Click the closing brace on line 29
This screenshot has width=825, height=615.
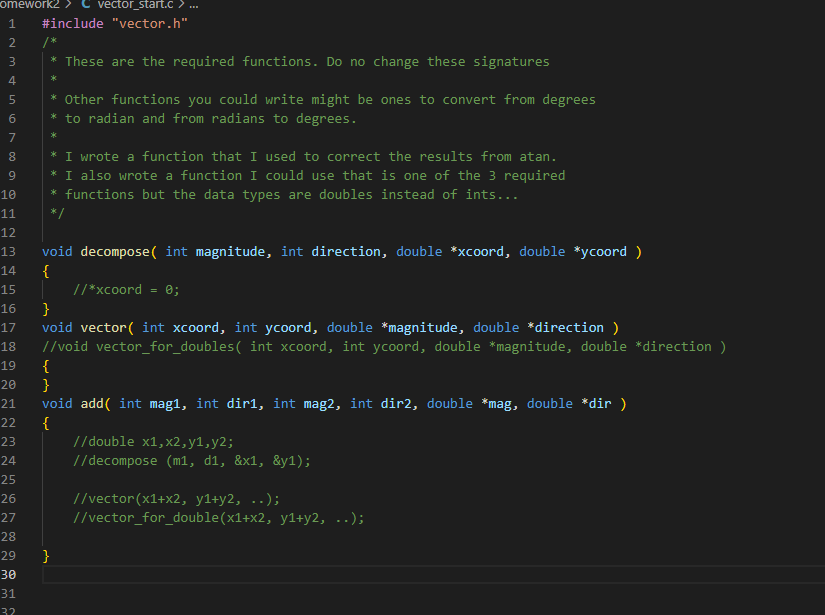[x=46, y=556]
